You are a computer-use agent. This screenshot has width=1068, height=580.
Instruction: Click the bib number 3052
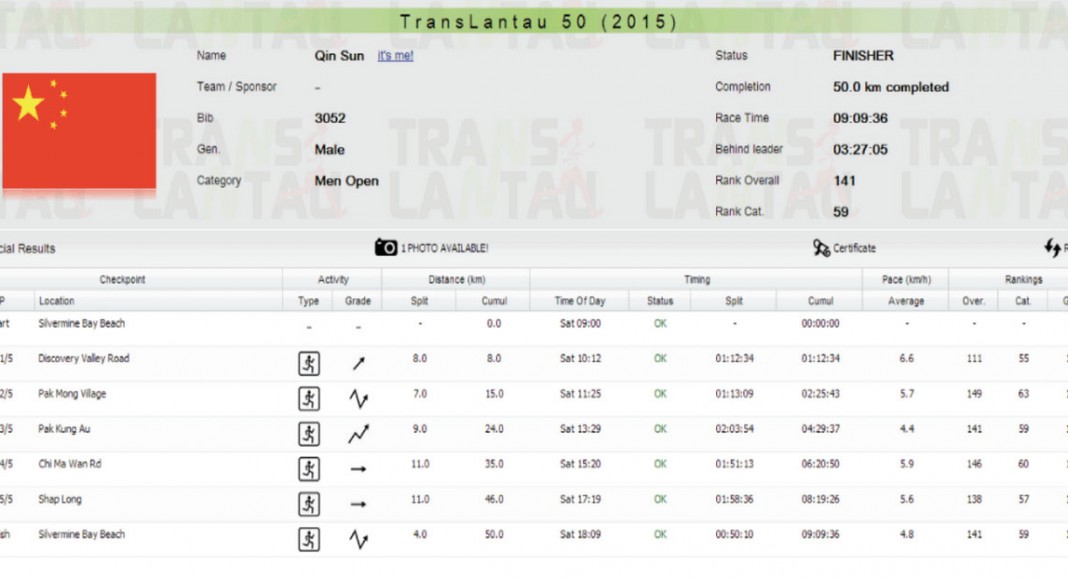[330, 118]
